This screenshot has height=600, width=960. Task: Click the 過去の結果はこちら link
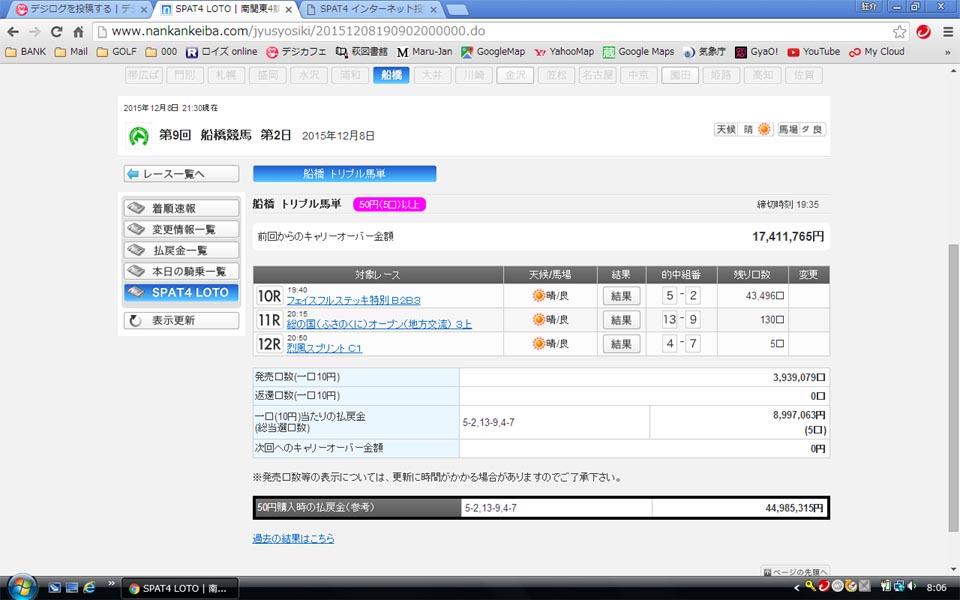coord(293,539)
